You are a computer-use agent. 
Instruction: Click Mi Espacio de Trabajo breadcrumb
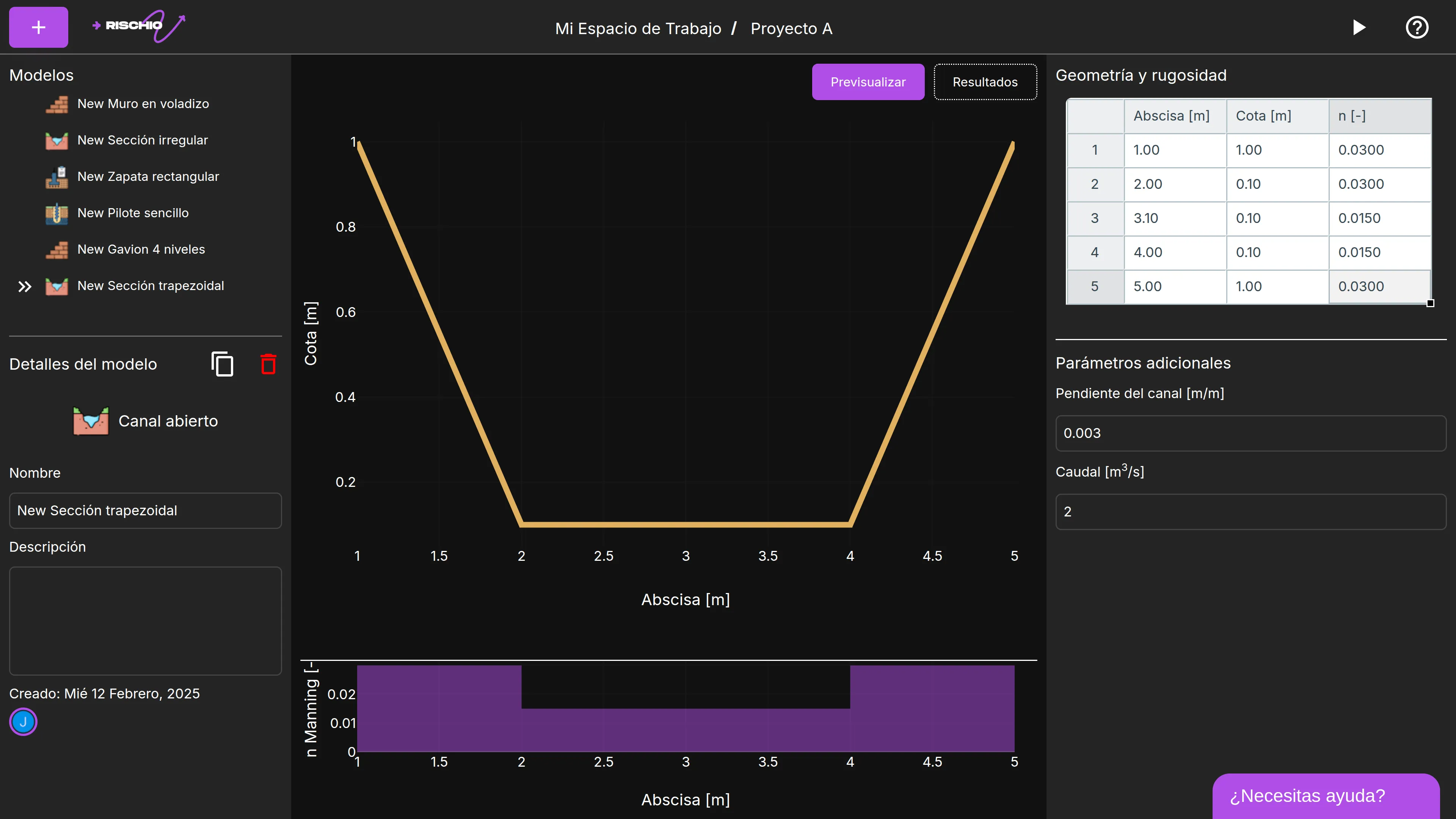[637, 28]
